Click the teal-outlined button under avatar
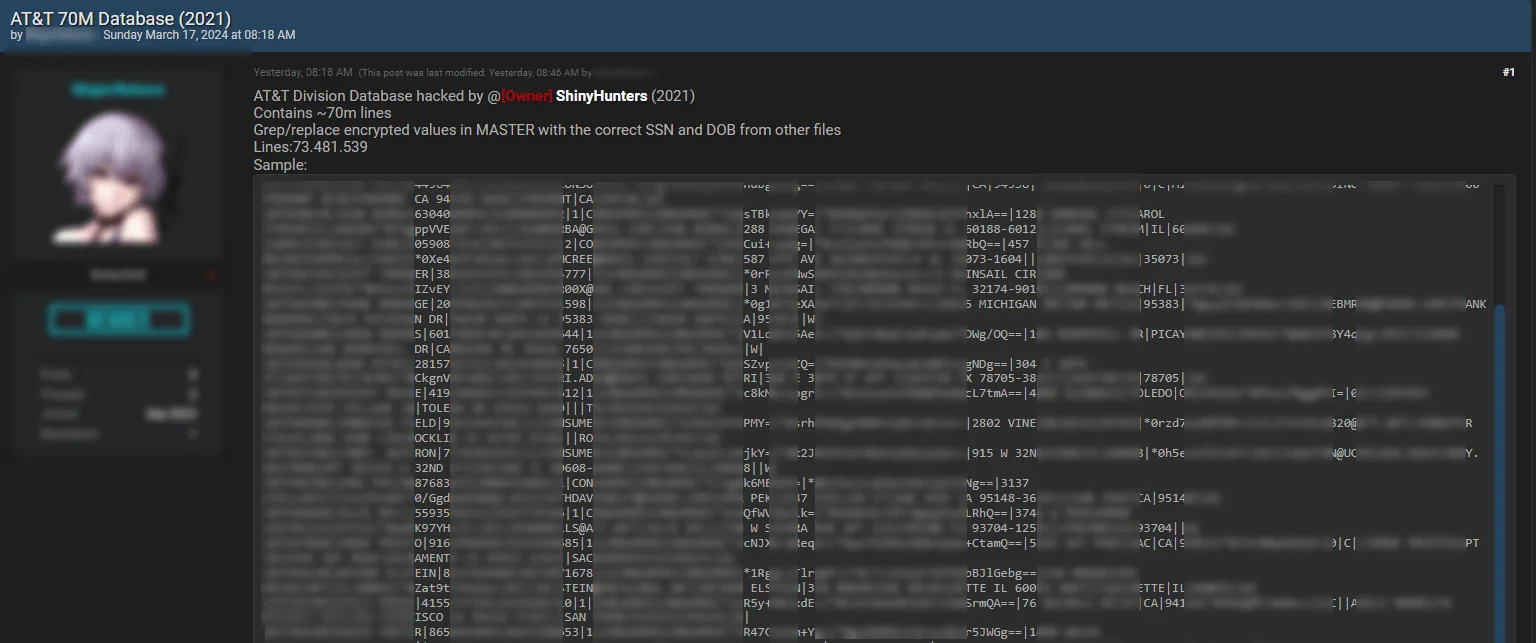The image size is (1536, 643). coord(118,320)
